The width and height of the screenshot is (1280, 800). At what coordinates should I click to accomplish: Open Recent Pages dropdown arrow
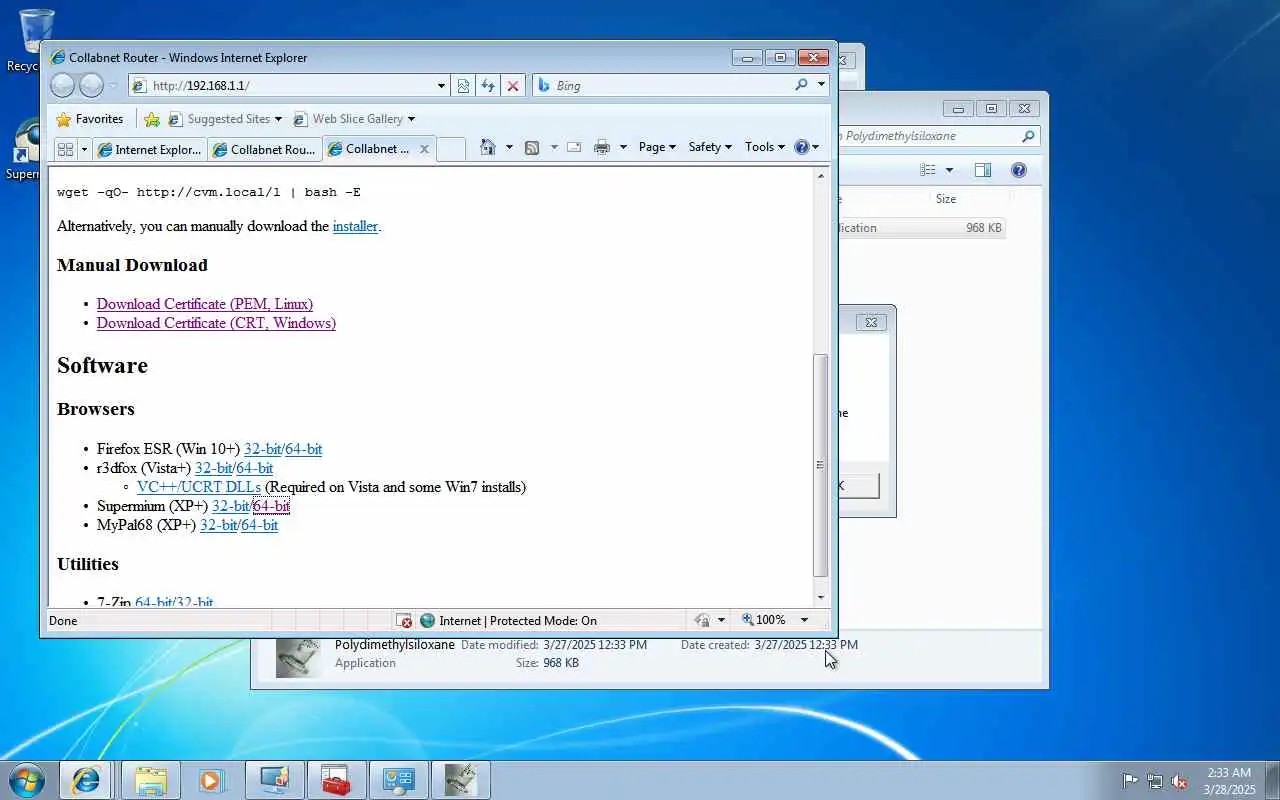tap(113, 86)
